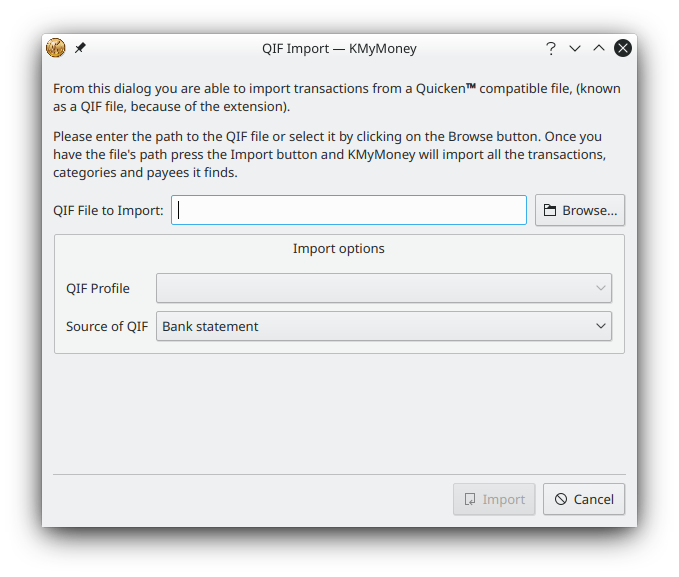679x577 pixels.
Task: Click the KMyMoney app icon in title bar
Action: (56, 48)
